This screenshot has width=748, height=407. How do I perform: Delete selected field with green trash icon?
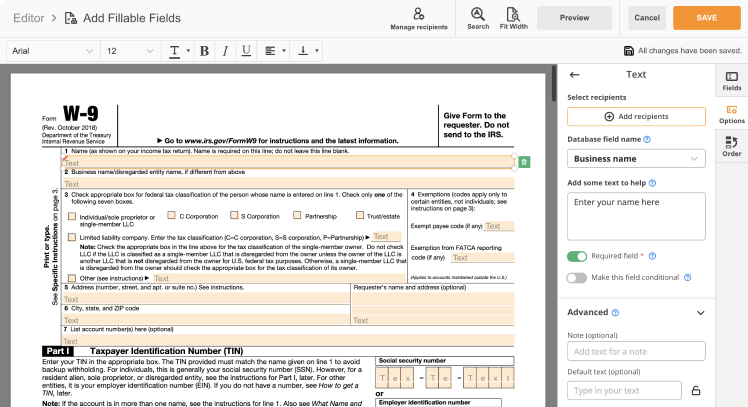(525, 162)
